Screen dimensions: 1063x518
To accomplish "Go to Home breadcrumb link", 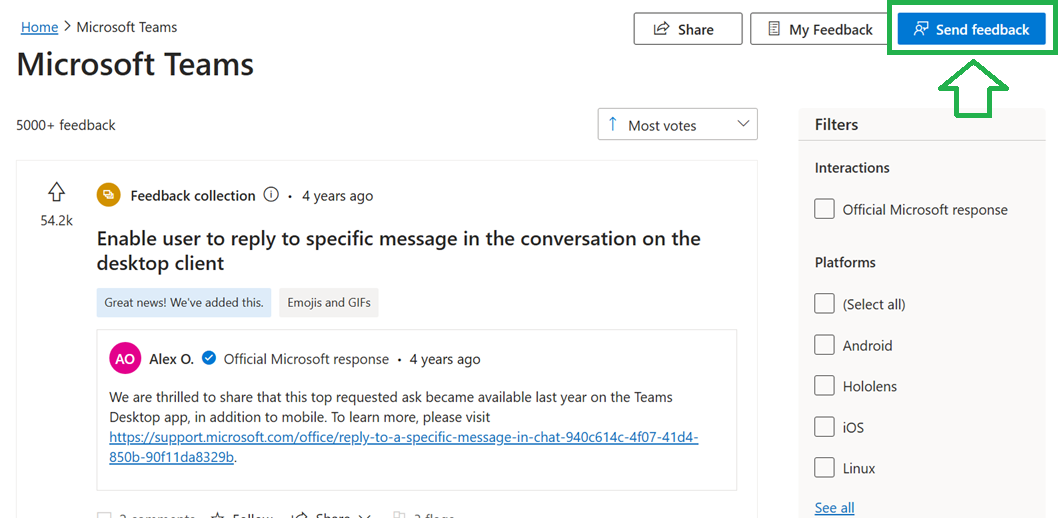I will pyautogui.click(x=39, y=27).
